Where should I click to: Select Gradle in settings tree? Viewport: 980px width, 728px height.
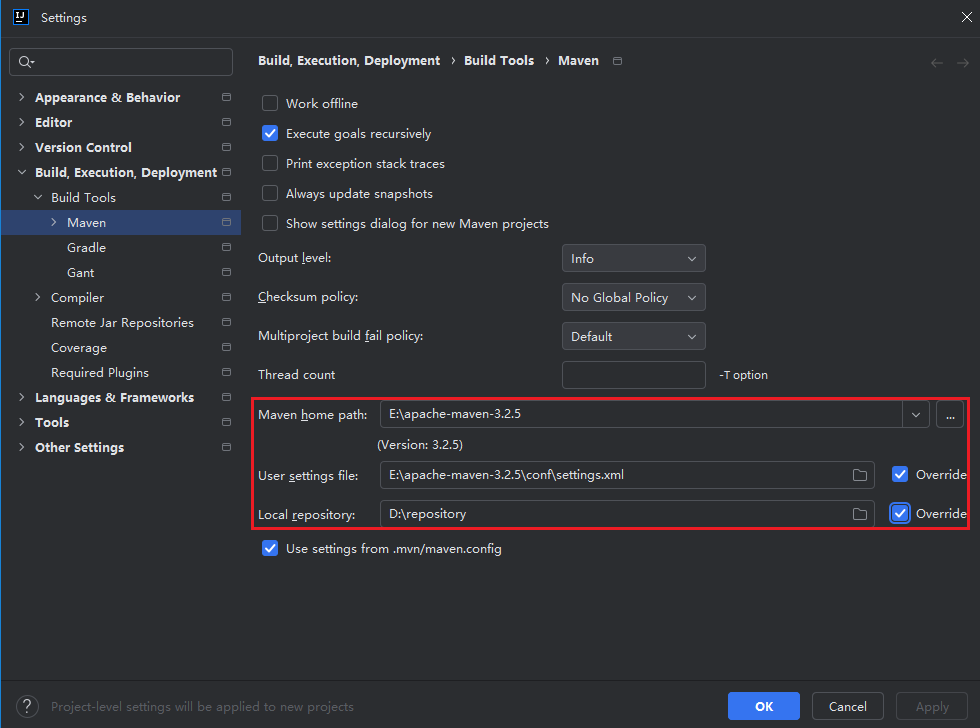coord(86,247)
